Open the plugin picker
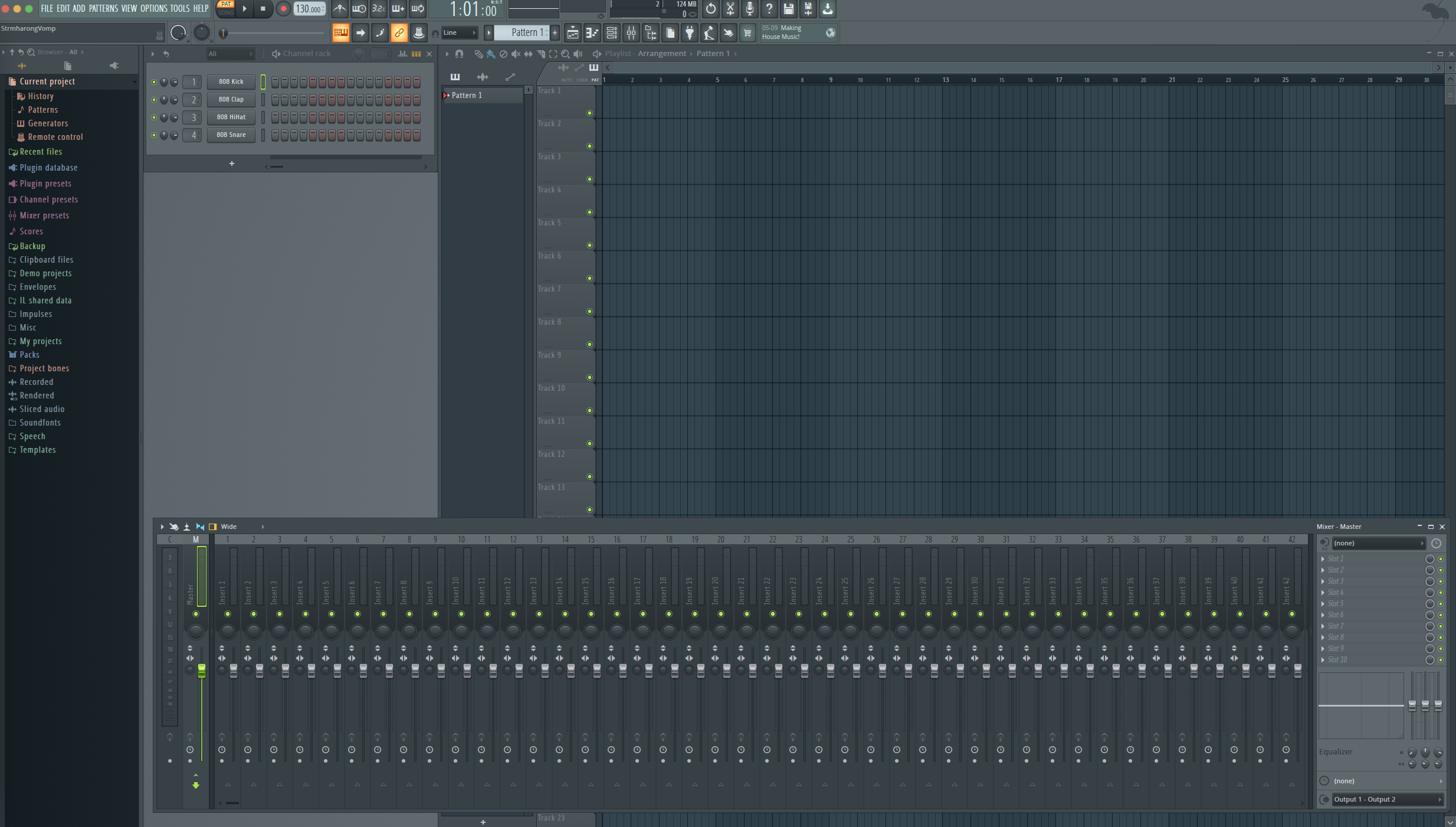Image resolution: width=1456 pixels, height=827 pixels. [689, 33]
